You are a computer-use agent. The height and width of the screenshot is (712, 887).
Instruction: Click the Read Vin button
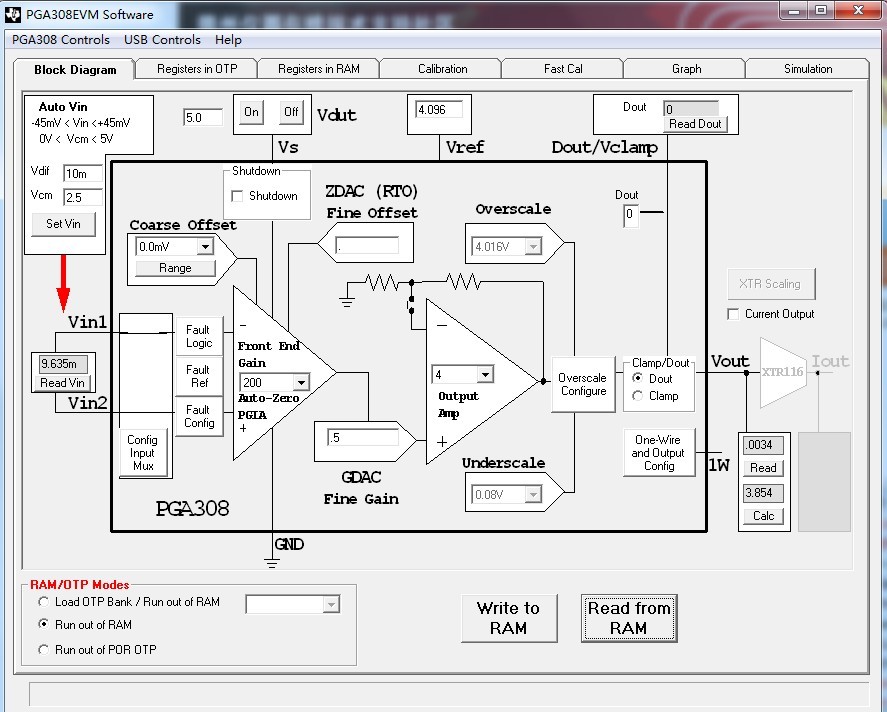pos(62,383)
